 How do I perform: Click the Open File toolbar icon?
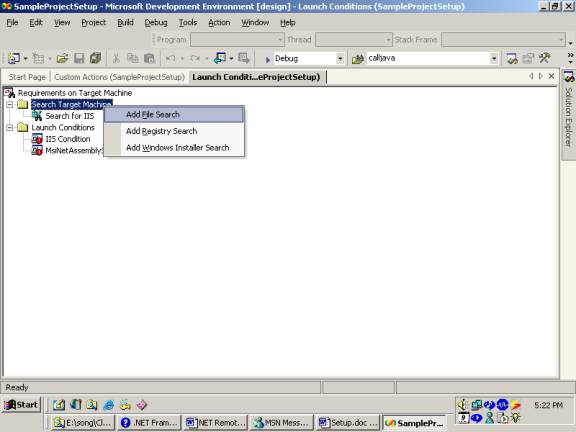tap(62, 58)
